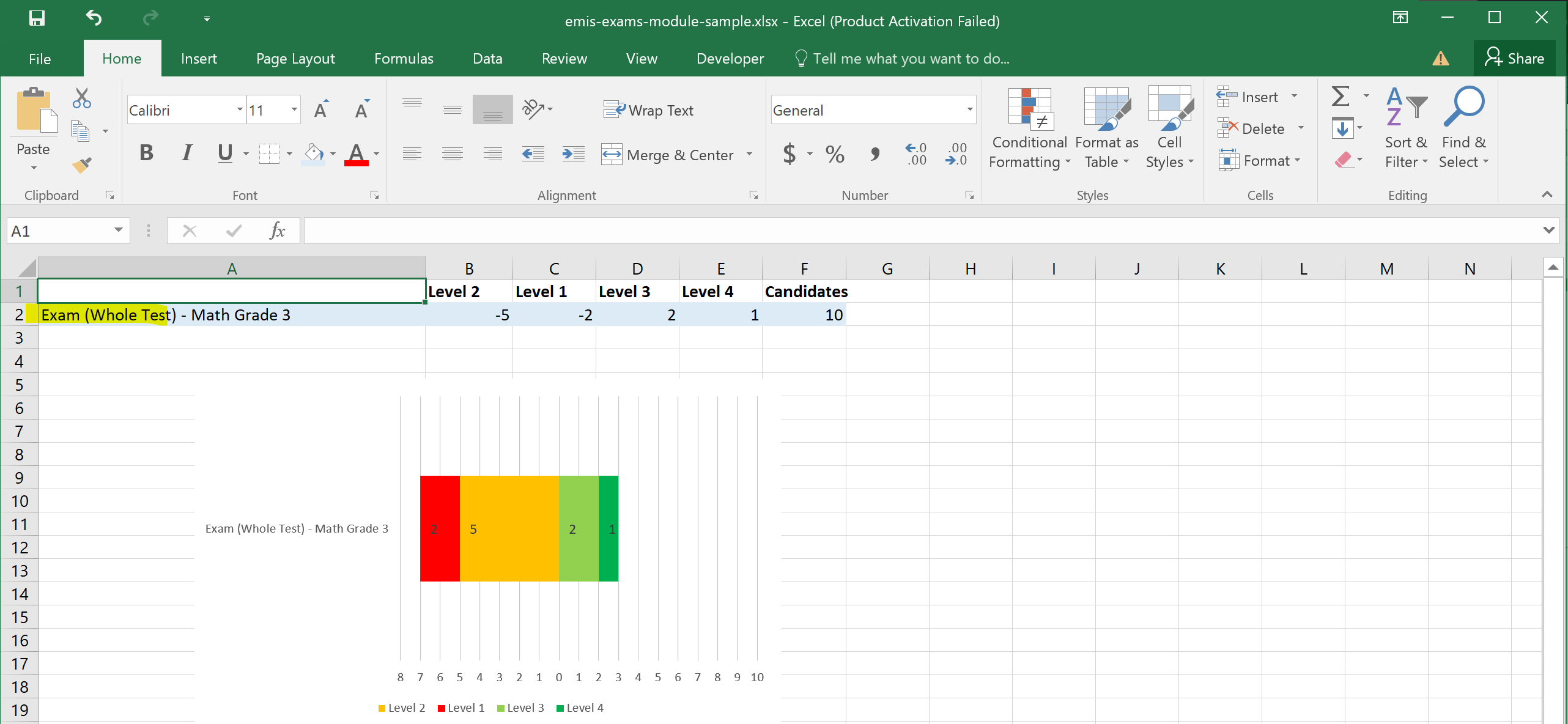Click the Insert Function fx icon
Screen dimensions: 1568x724
[x=277, y=231]
